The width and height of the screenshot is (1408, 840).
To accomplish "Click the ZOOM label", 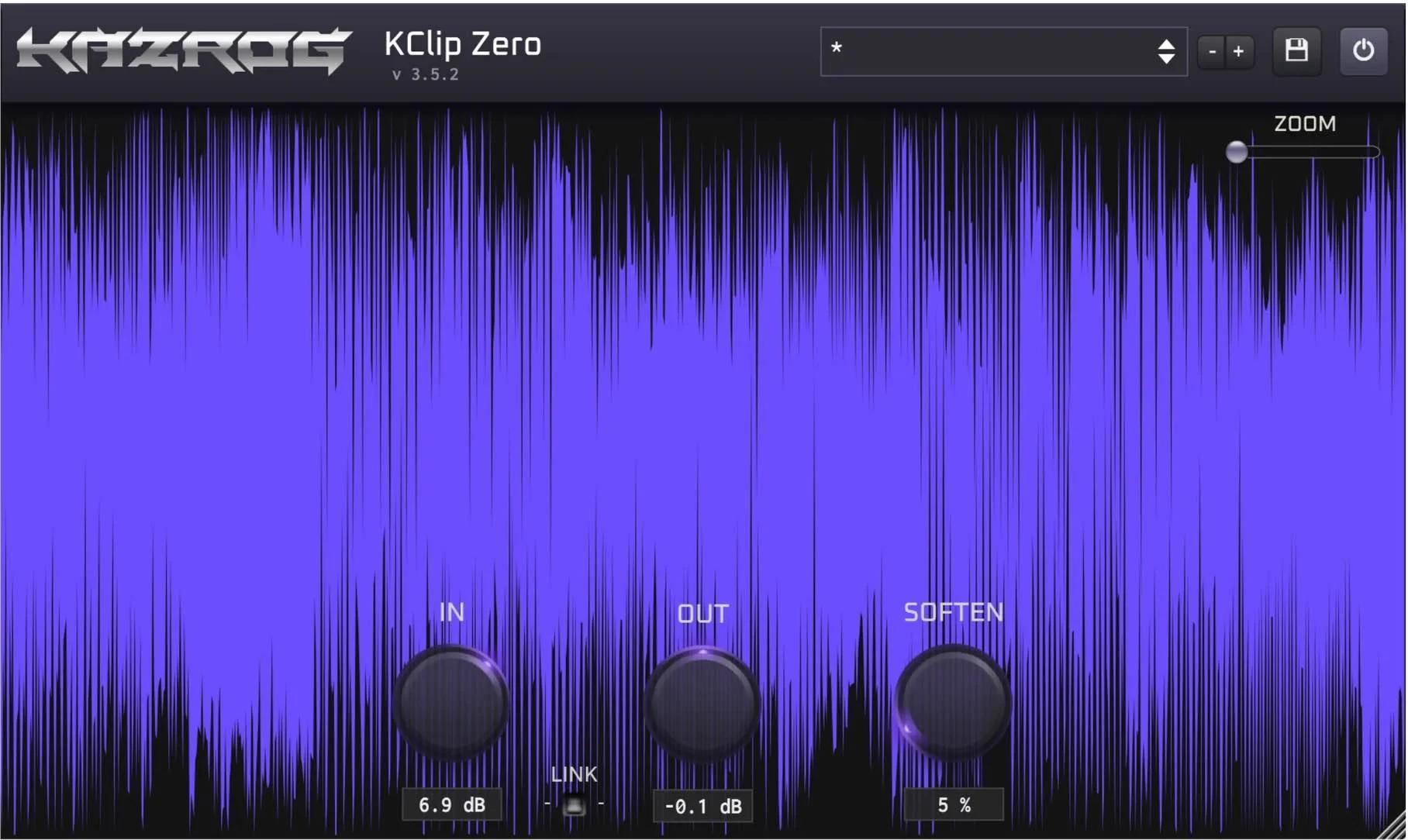I will click(1305, 124).
